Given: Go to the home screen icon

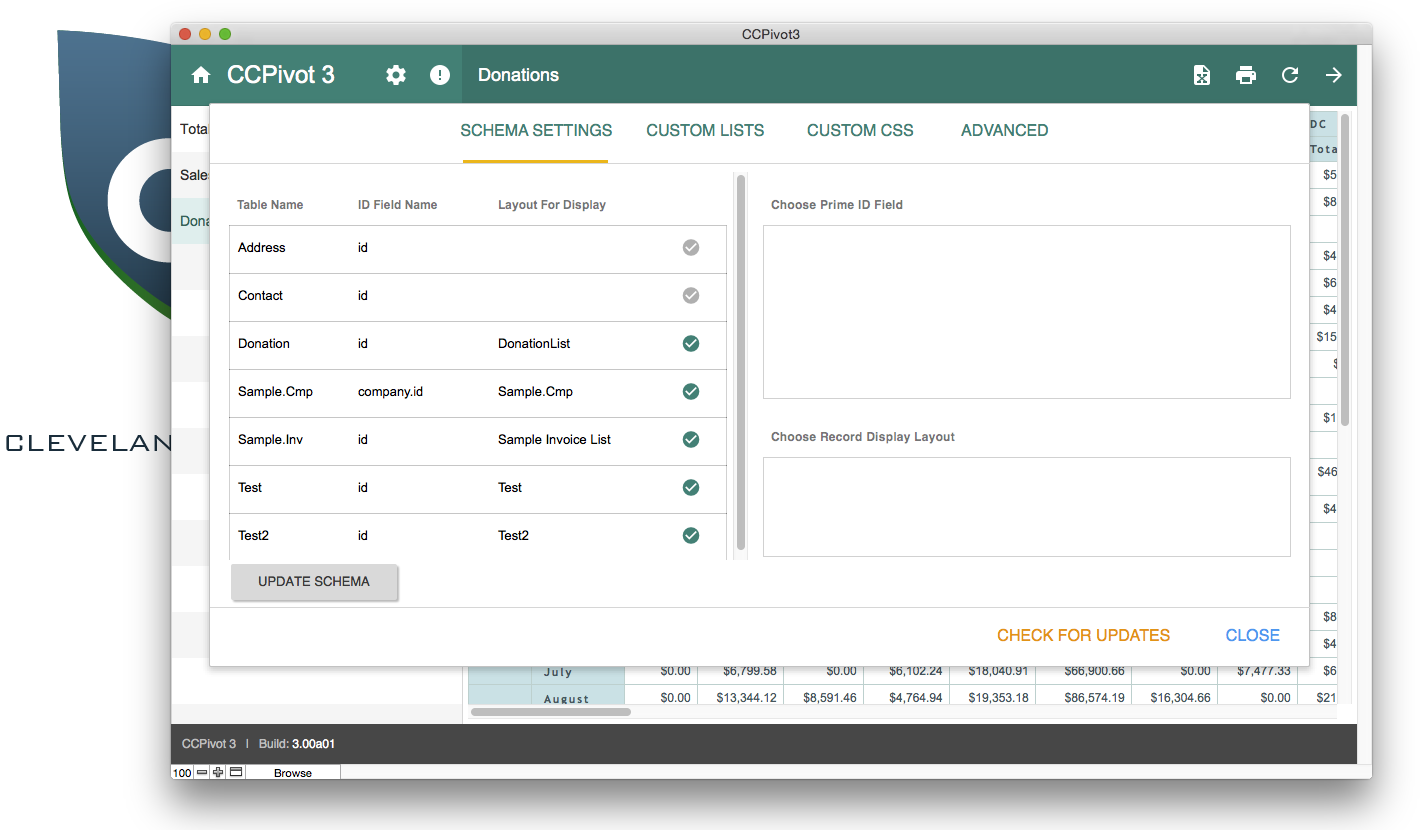Looking at the screenshot, I should (201, 75).
